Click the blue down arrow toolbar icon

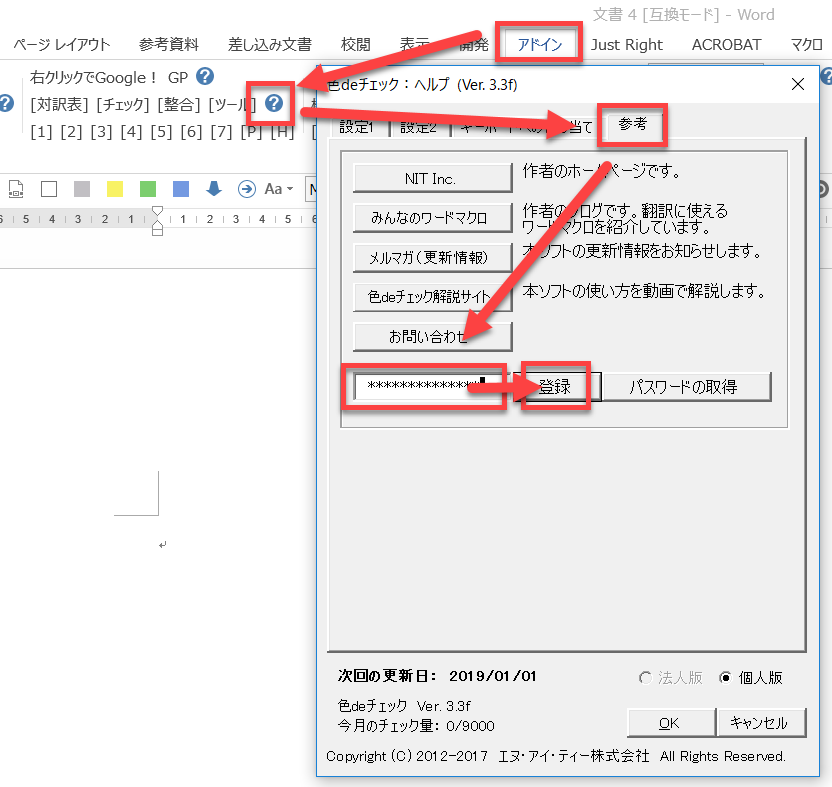click(x=214, y=188)
